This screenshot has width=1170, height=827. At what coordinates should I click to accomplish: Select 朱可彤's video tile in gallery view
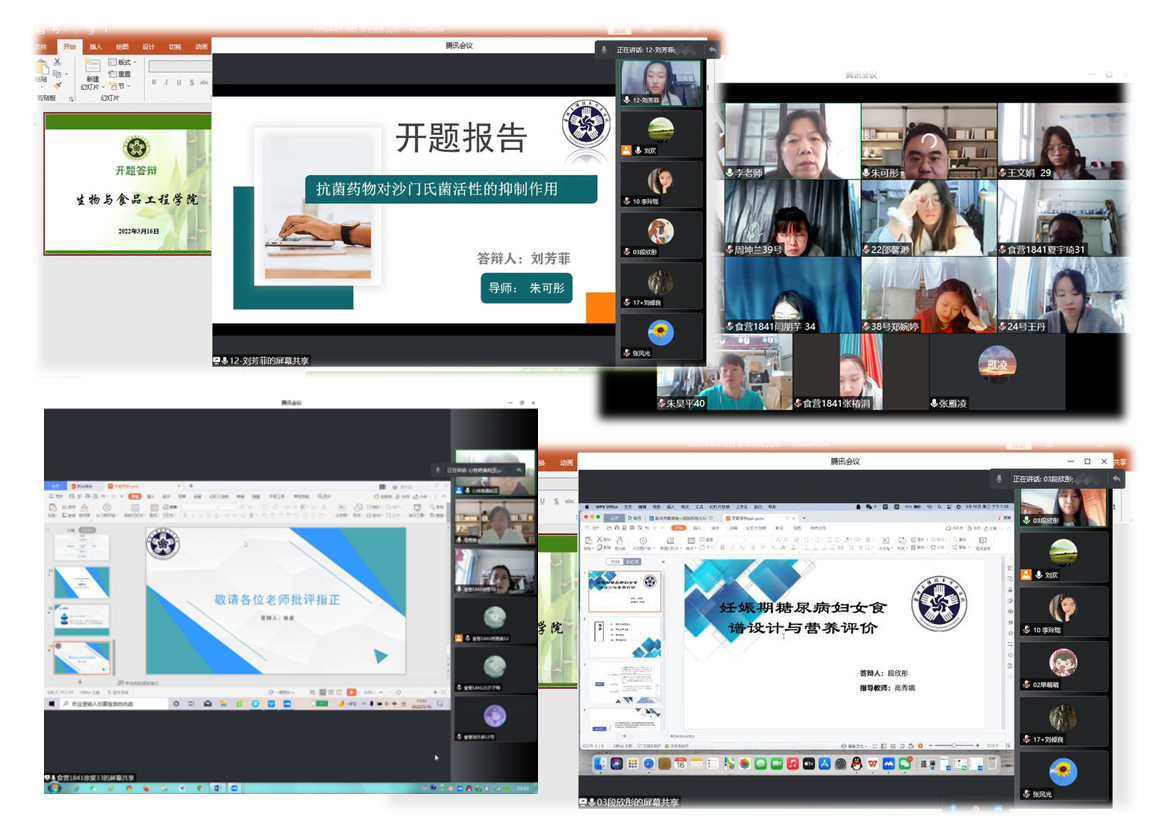pos(928,141)
